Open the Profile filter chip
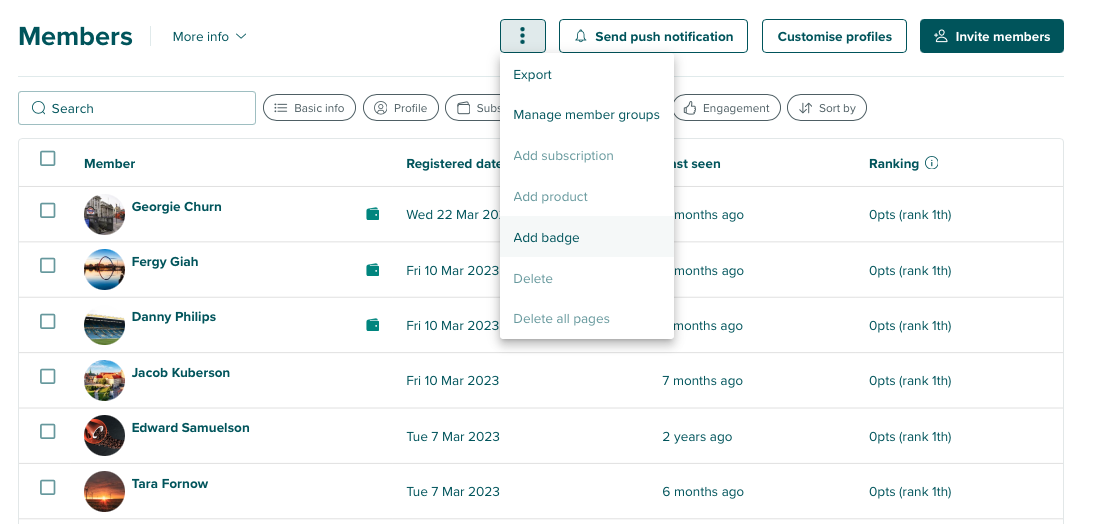The height and width of the screenshot is (524, 1100). [x=400, y=108]
